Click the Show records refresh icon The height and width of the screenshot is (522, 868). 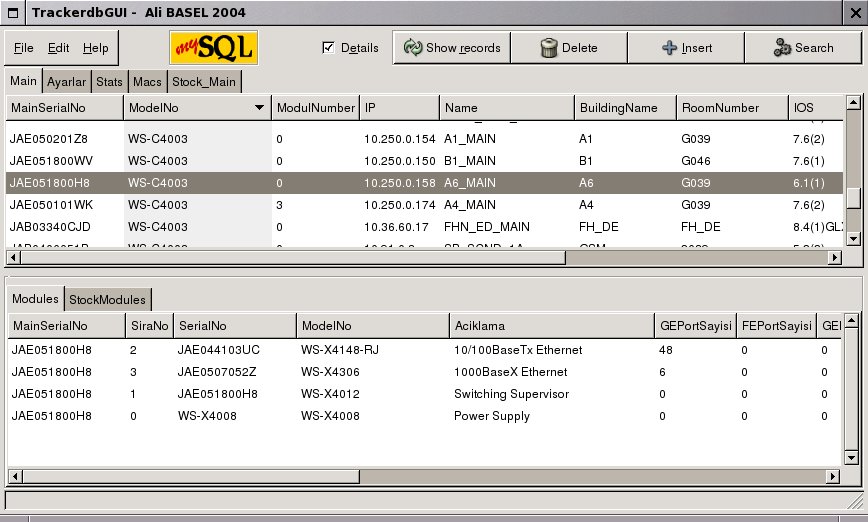[x=413, y=48]
